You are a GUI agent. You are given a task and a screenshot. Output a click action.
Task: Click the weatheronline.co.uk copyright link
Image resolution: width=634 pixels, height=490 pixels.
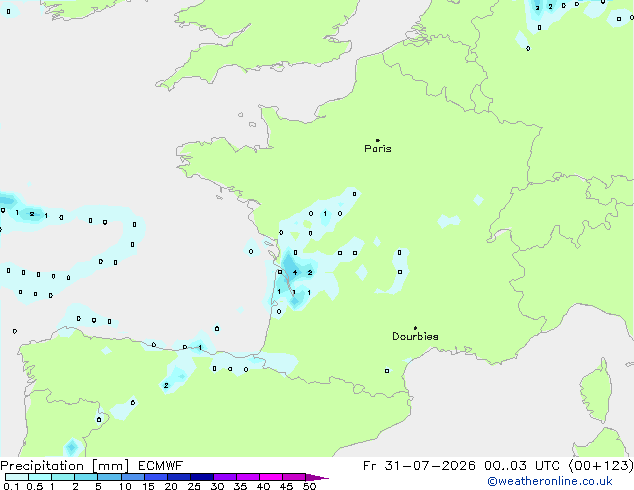[550, 481]
